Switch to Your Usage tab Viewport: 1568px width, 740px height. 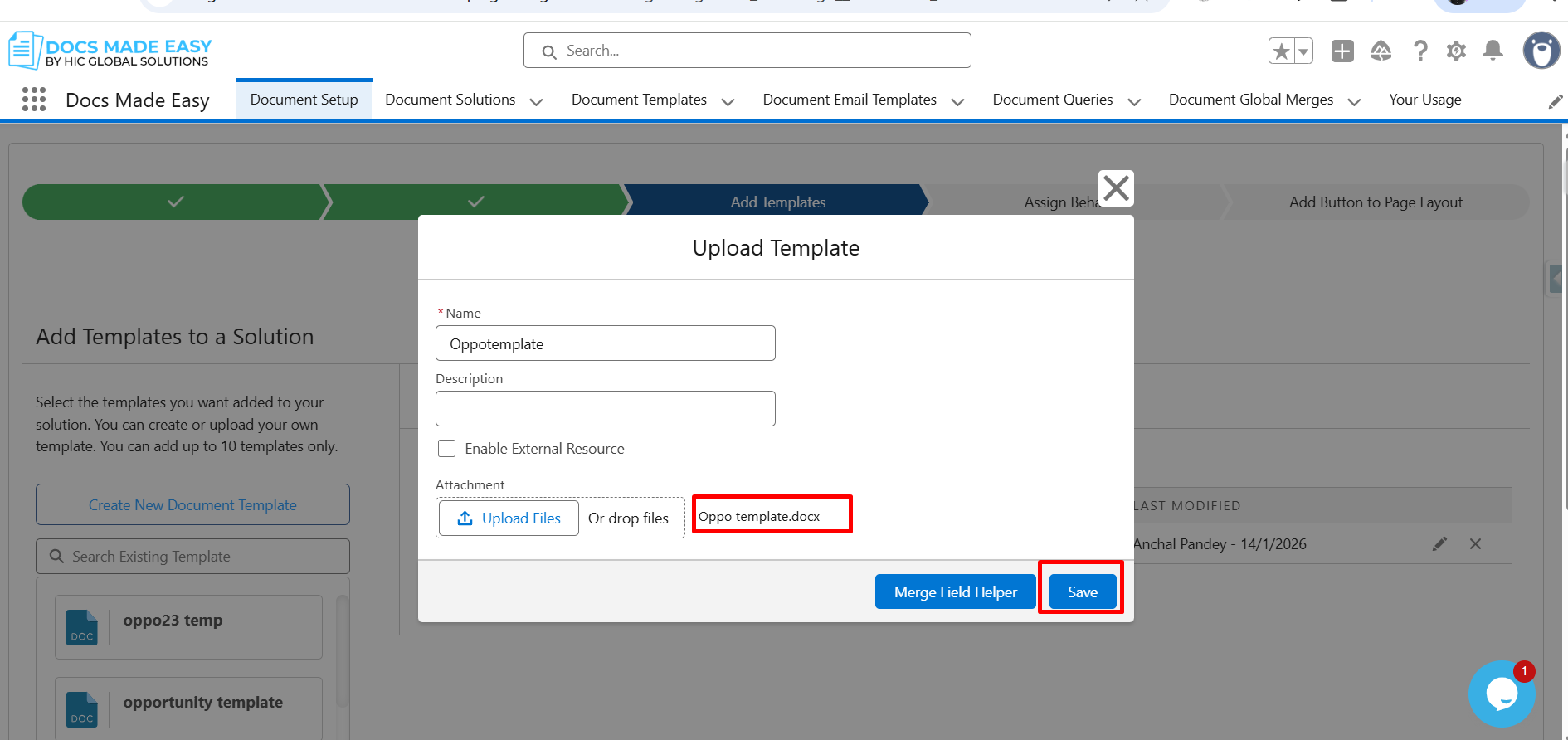(x=1424, y=100)
